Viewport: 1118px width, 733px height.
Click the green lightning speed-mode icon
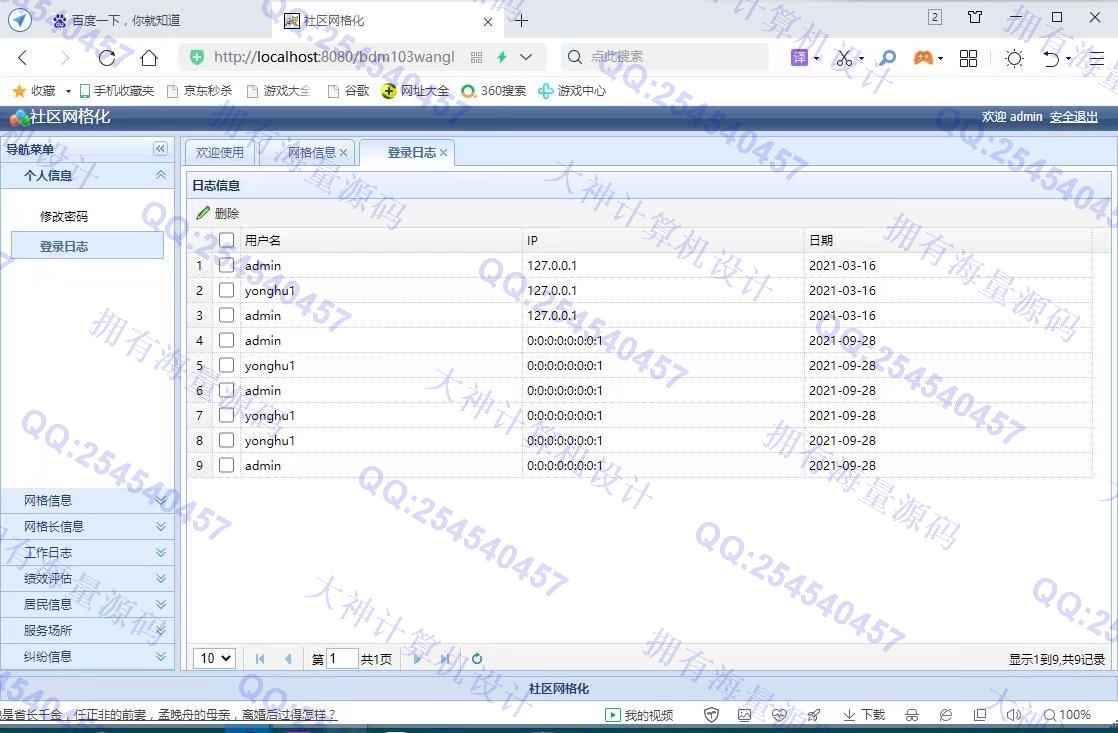coord(502,57)
